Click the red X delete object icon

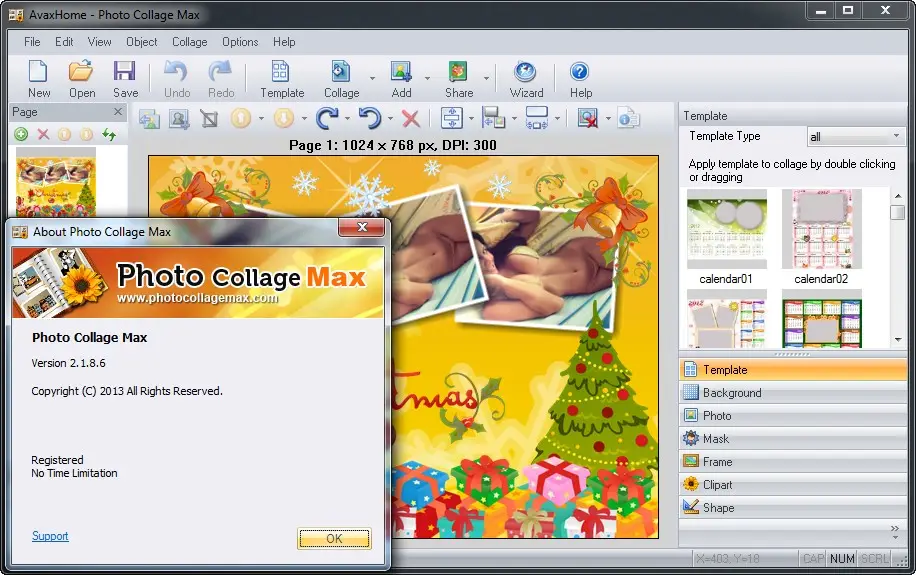pyautogui.click(x=411, y=119)
